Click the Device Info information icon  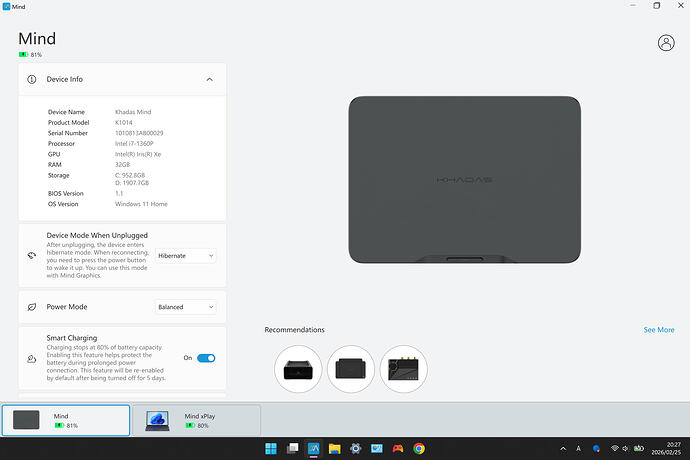click(x=32, y=79)
